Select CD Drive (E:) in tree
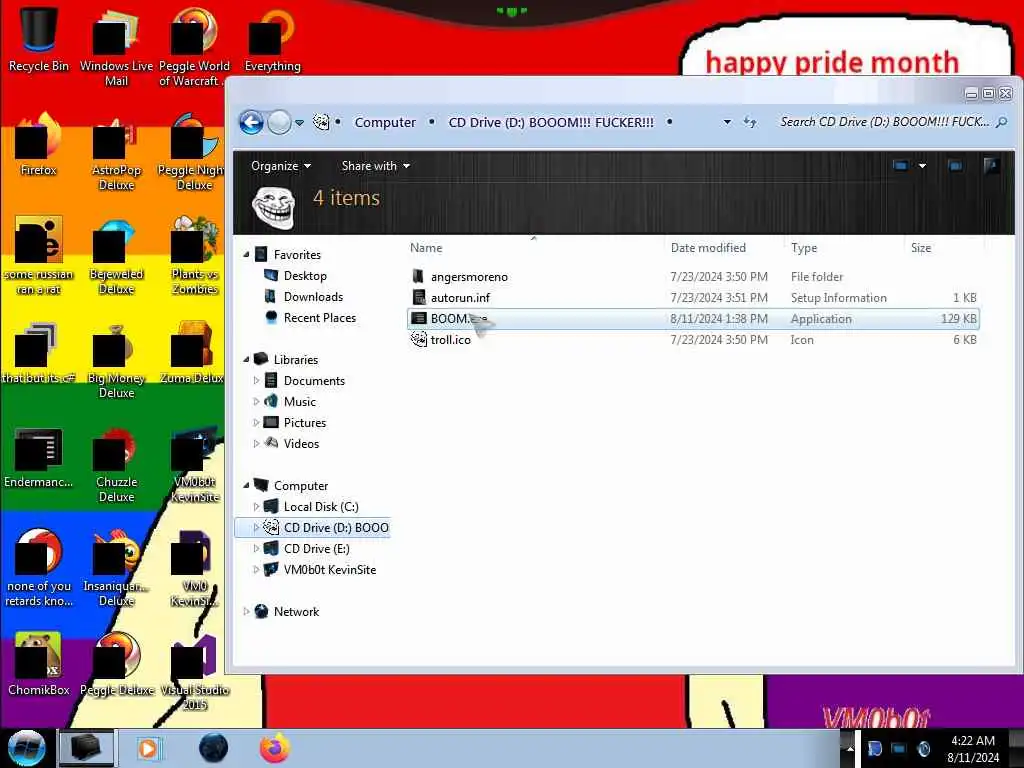1024x768 pixels. tap(317, 549)
